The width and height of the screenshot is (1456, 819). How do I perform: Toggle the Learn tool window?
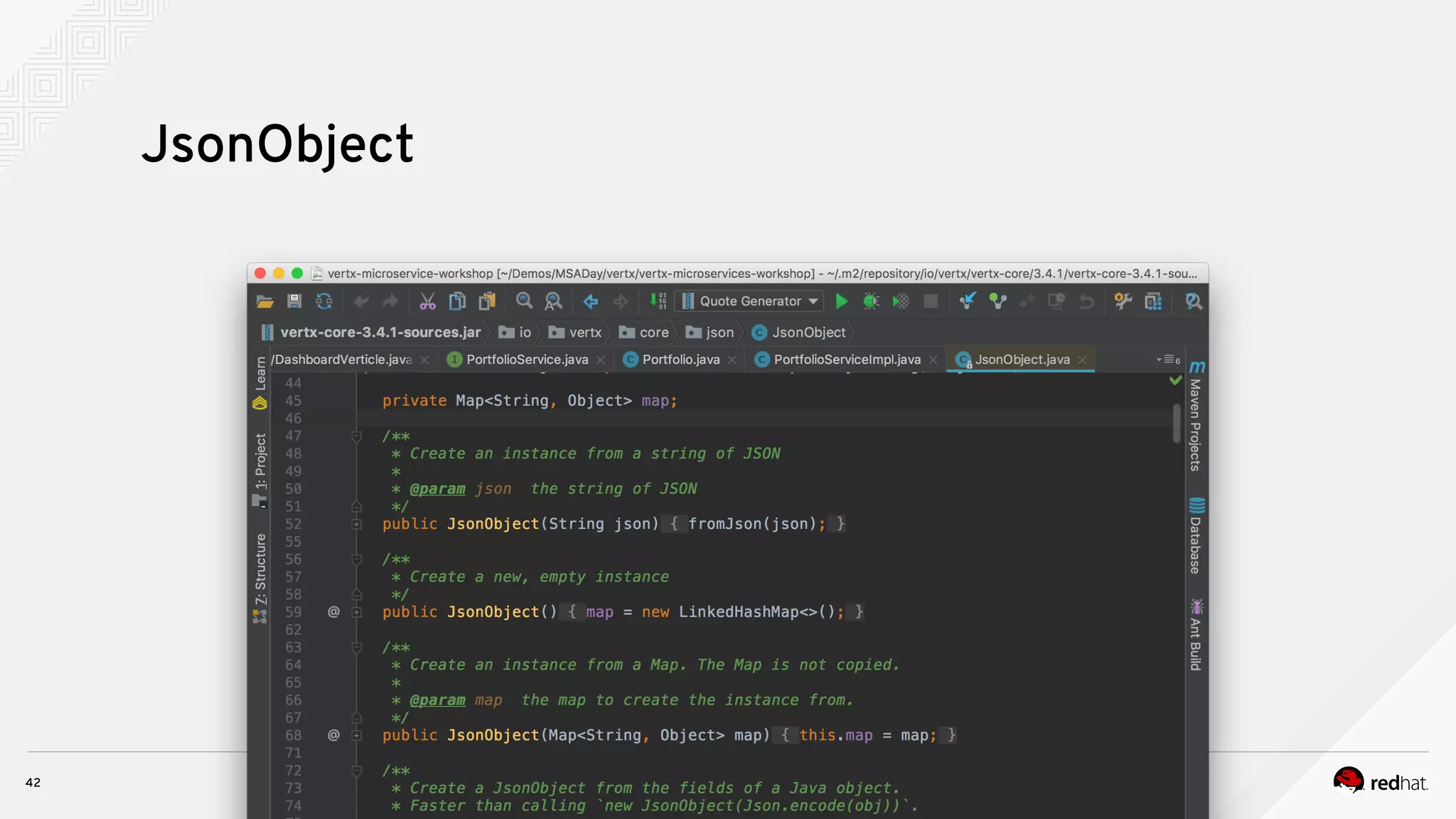(x=260, y=382)
